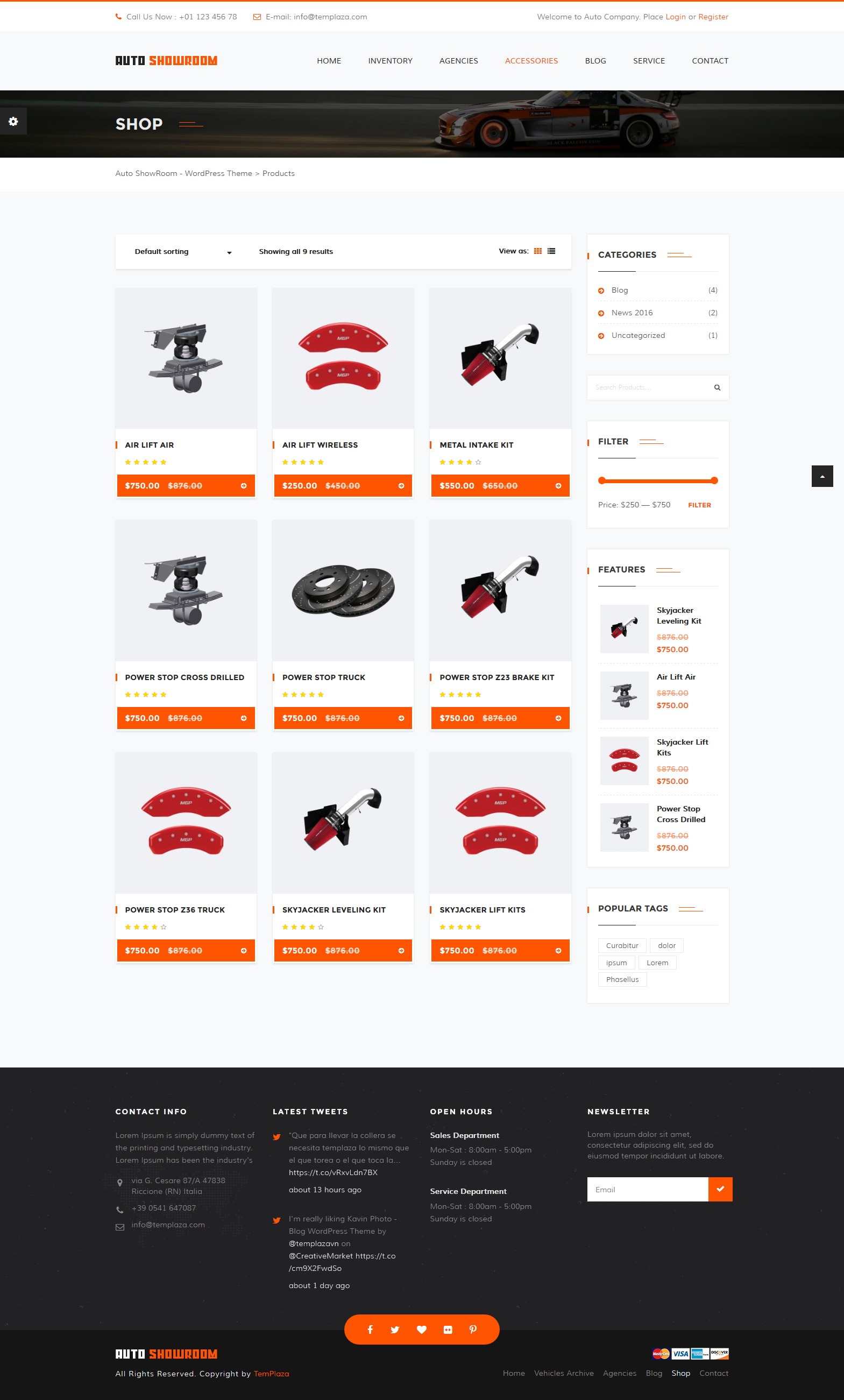The width and height of the screenshot is (844, 1400).
Task: Click the right handle of price slider
Action: tap(714, 480)
